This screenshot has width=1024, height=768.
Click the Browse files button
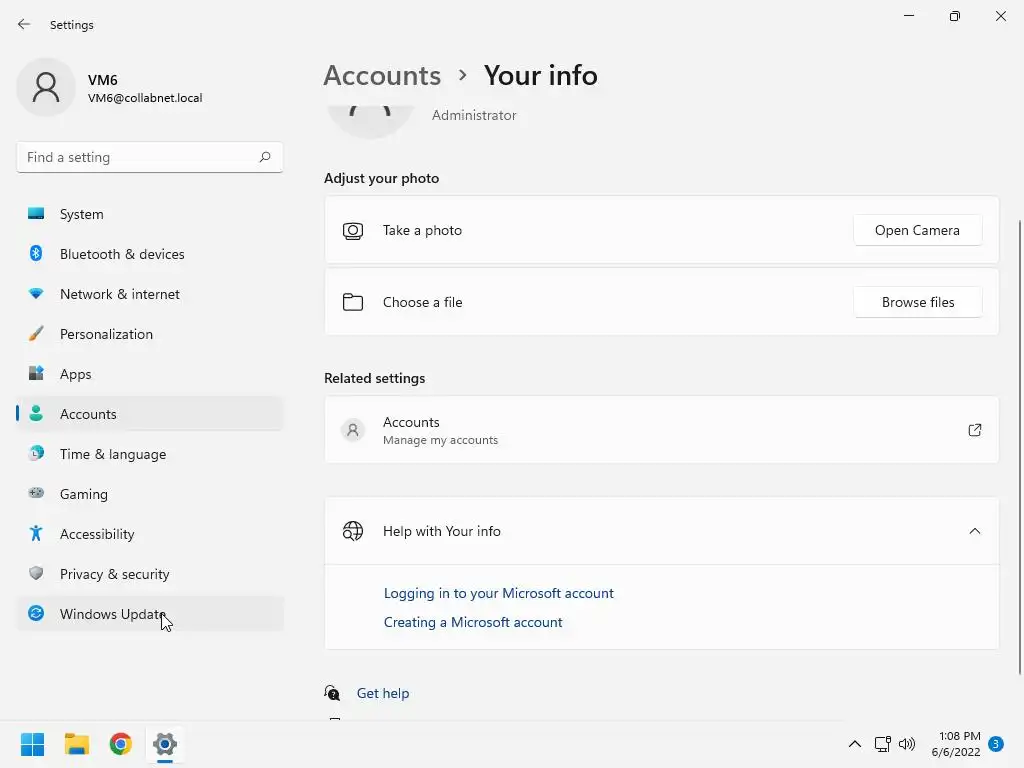[917, 302]
